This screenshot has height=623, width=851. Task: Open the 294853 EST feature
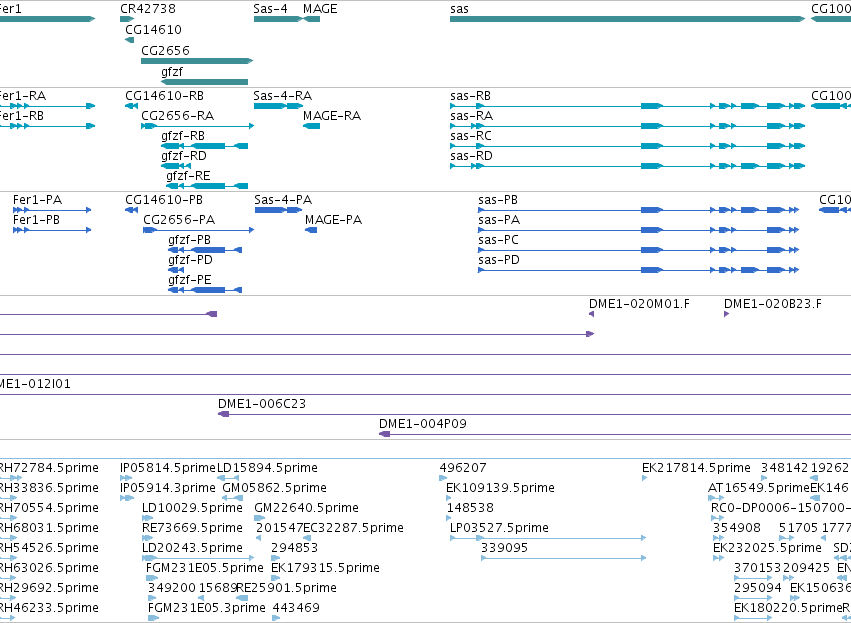276,558
